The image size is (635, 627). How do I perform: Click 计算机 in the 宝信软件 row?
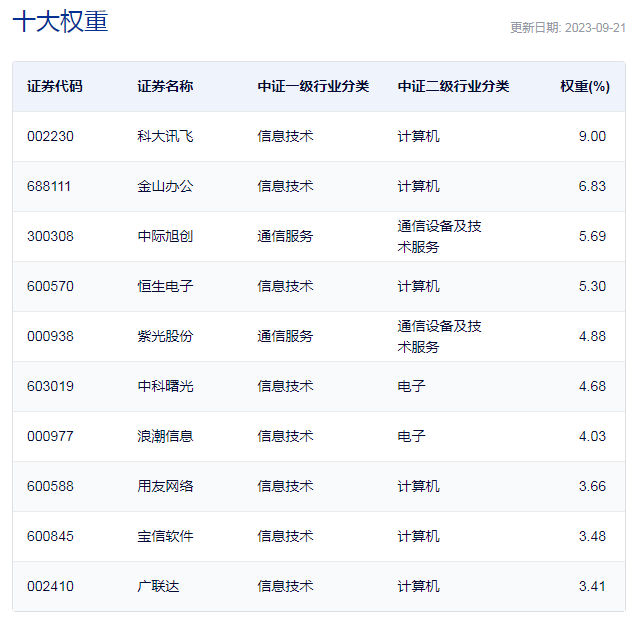[418, 536]
